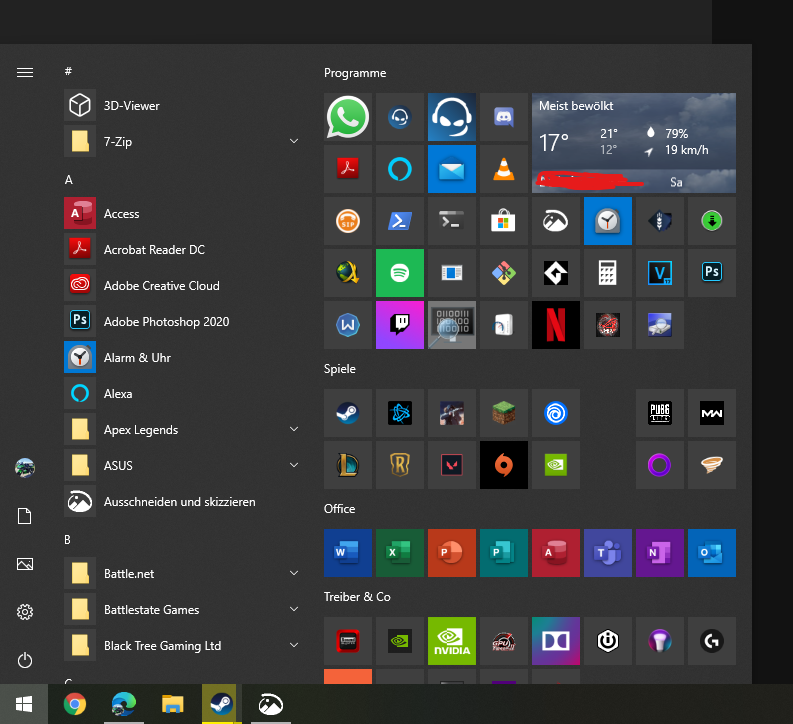Launch the Valorant tile
The image size is (793, 724).
[x=452, y=465]
